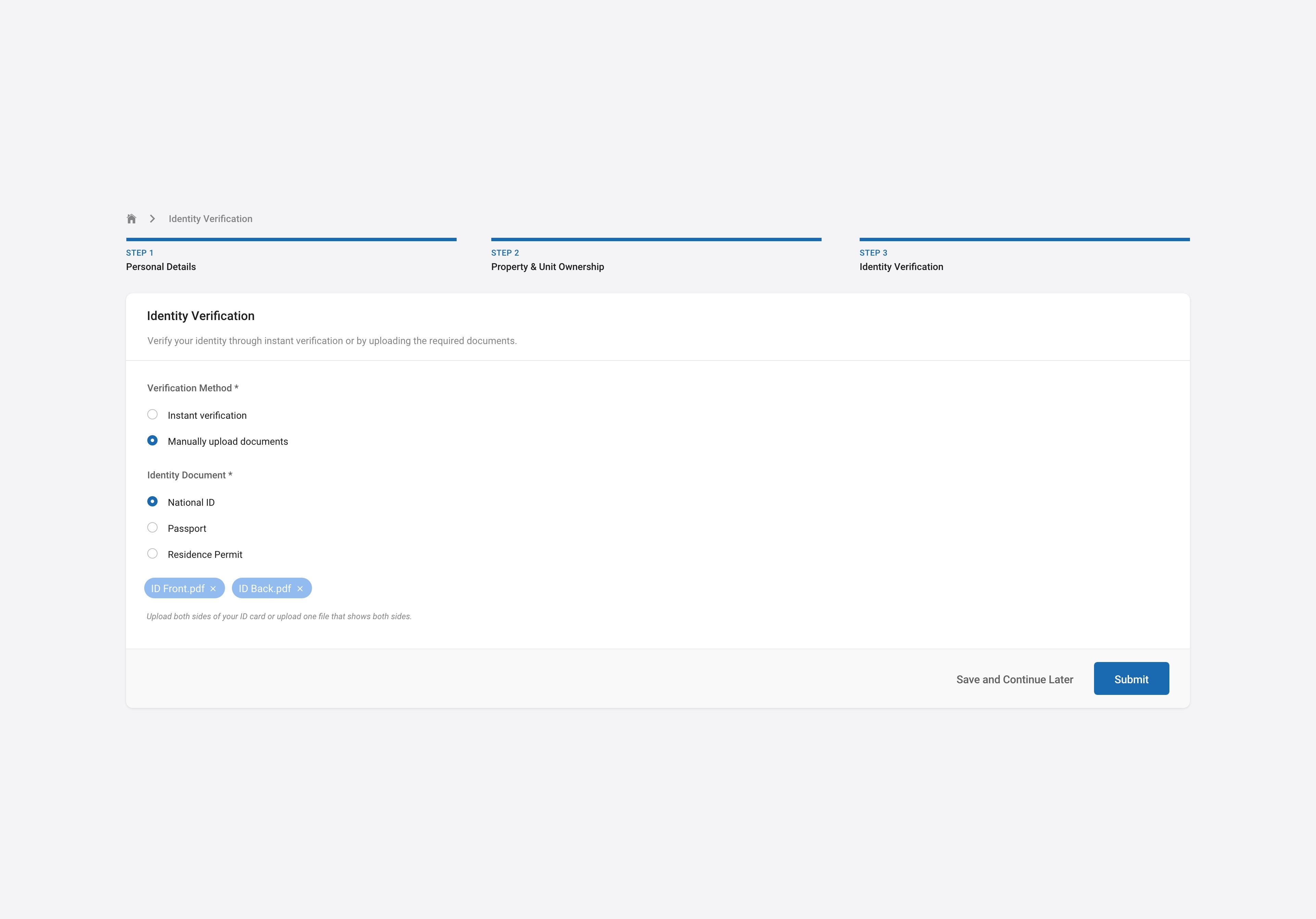Open Step 3 Identity Verification step

click(x=901, y=267)
